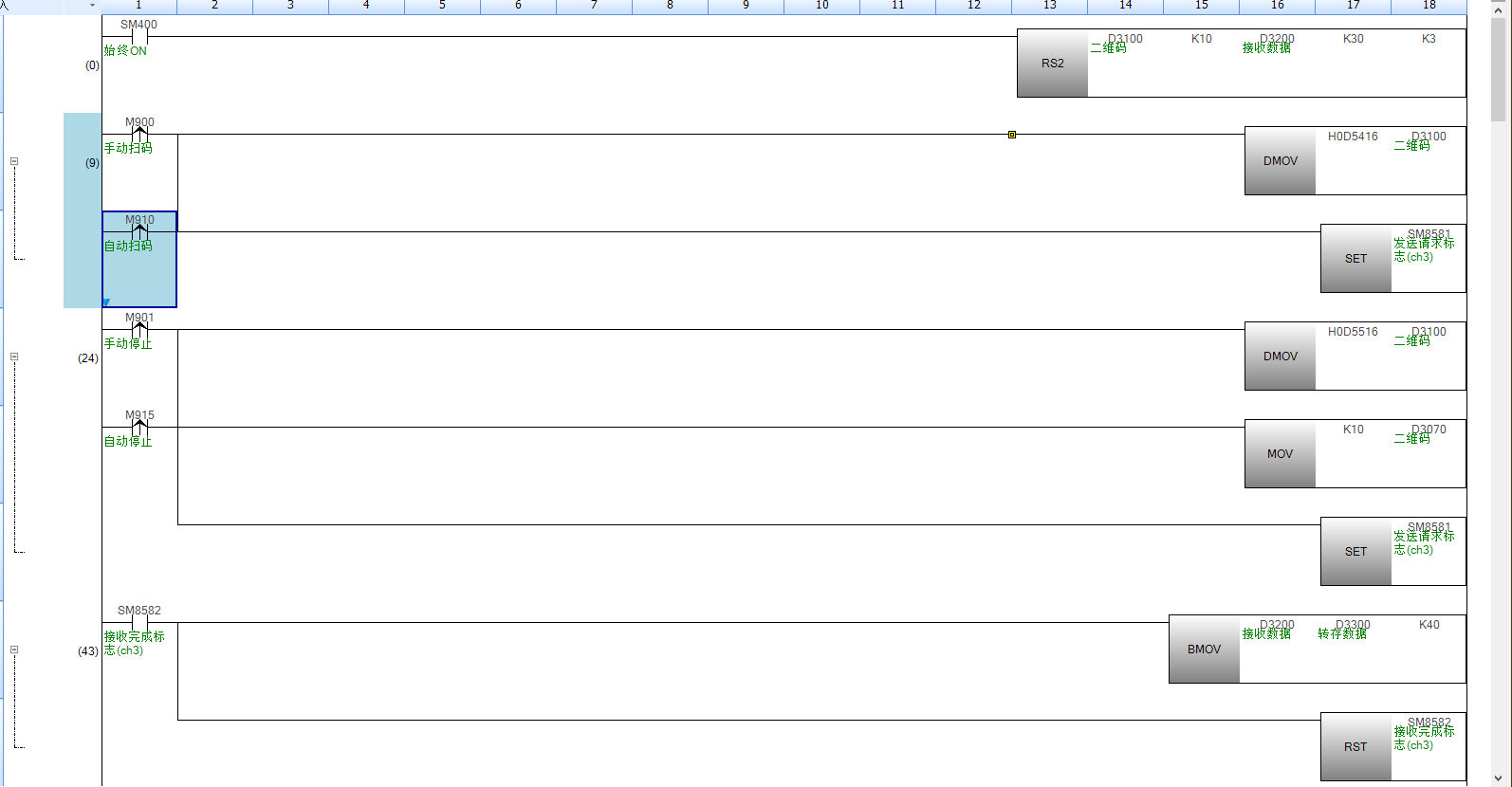Select the M900 rising-edge contact
Screen dimensions: 1512x787
tap(139, 135)
